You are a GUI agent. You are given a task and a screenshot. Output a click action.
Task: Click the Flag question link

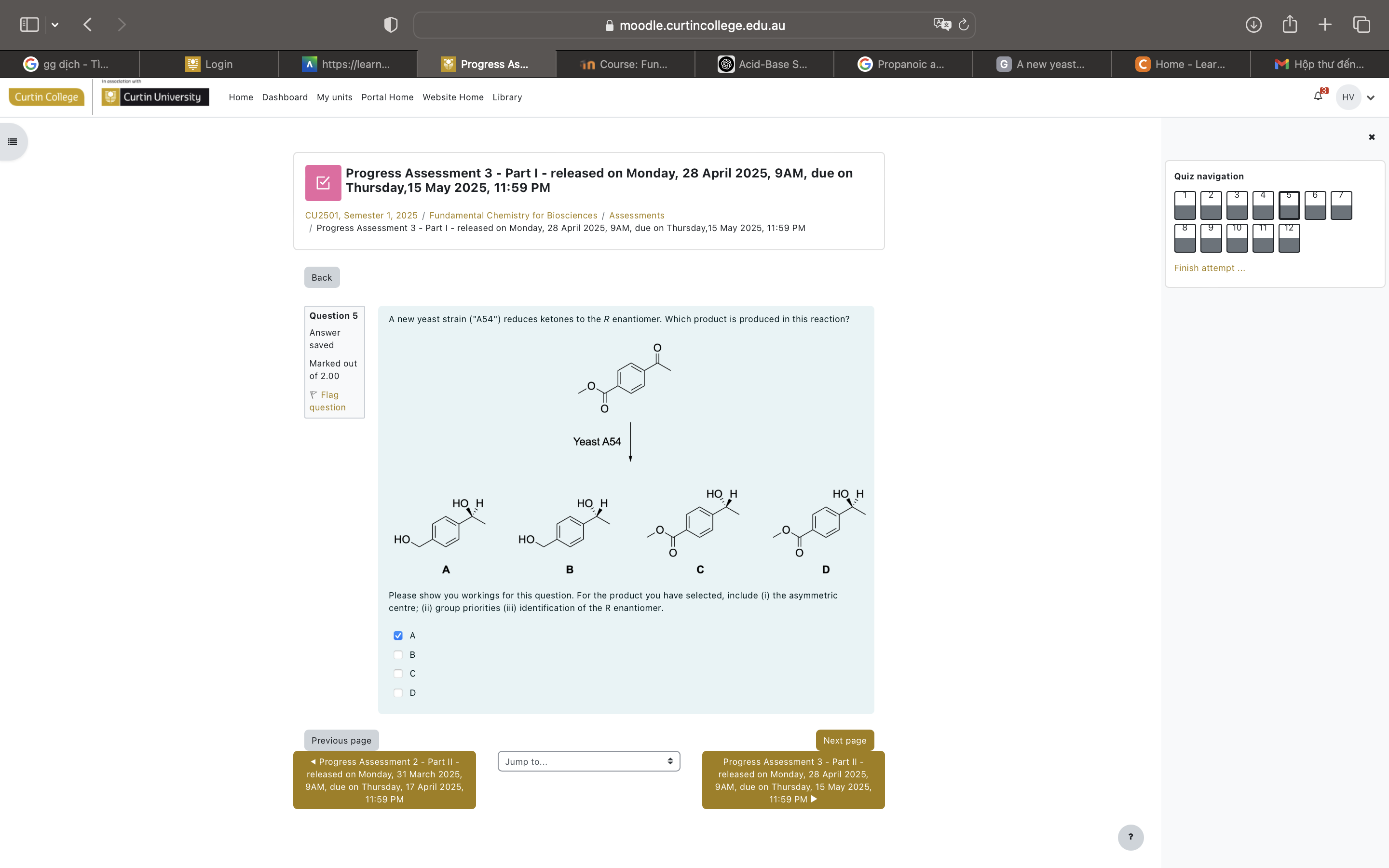[x=327, y=401]
